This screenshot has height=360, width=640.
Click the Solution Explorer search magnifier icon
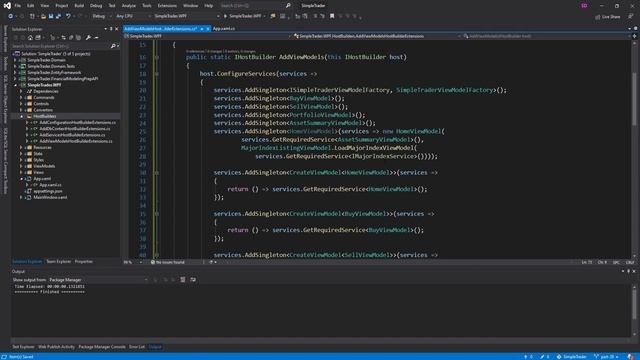[113, 46]
